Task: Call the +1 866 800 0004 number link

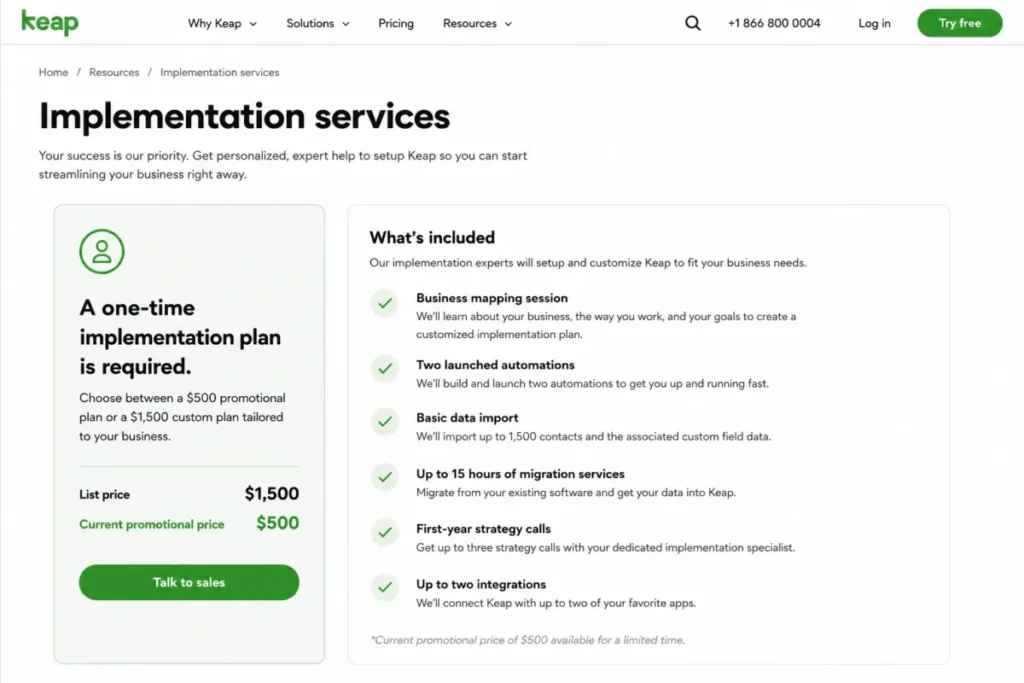Action: click(774, 24)
